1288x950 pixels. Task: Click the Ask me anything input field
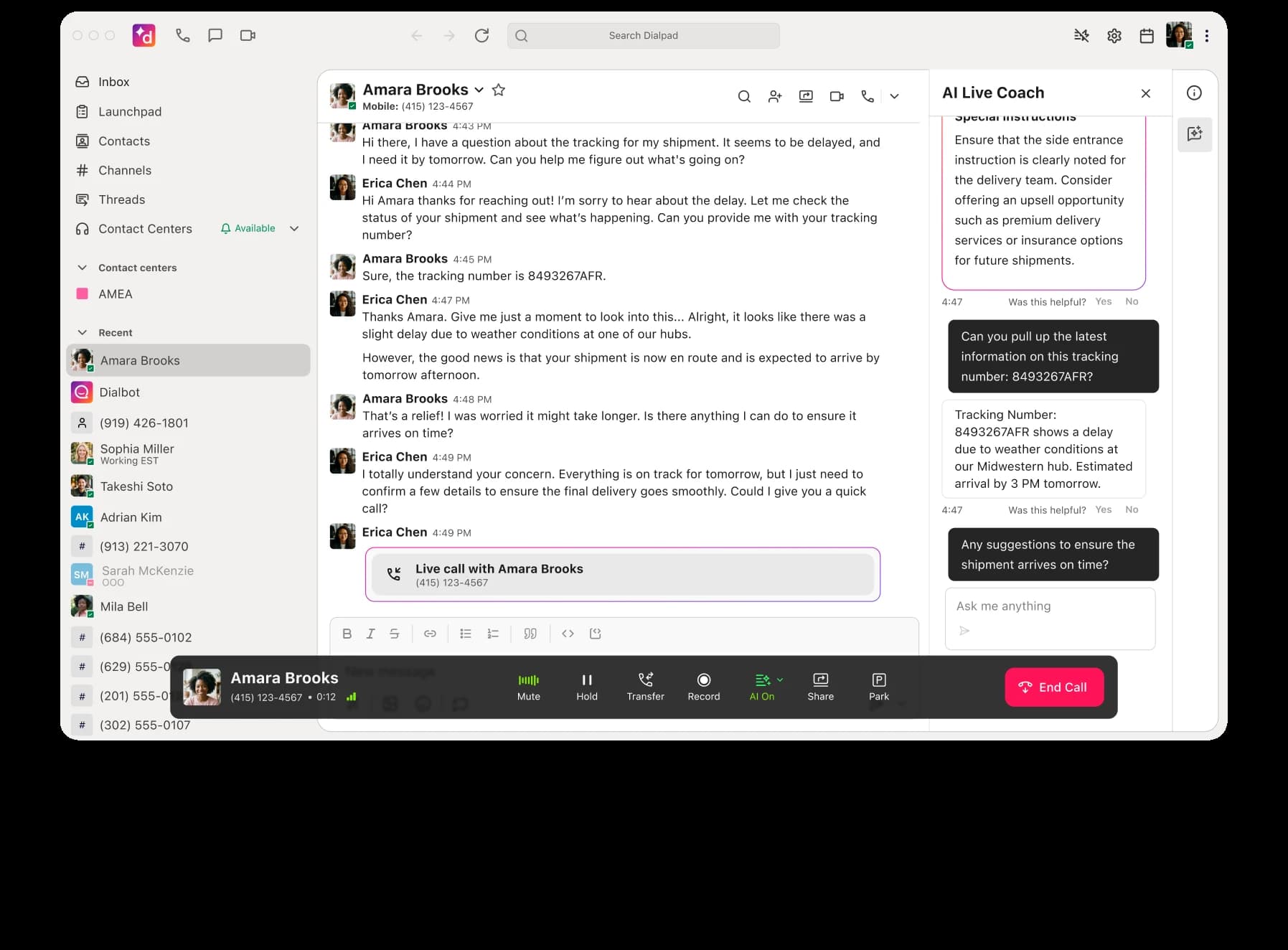1050,619
